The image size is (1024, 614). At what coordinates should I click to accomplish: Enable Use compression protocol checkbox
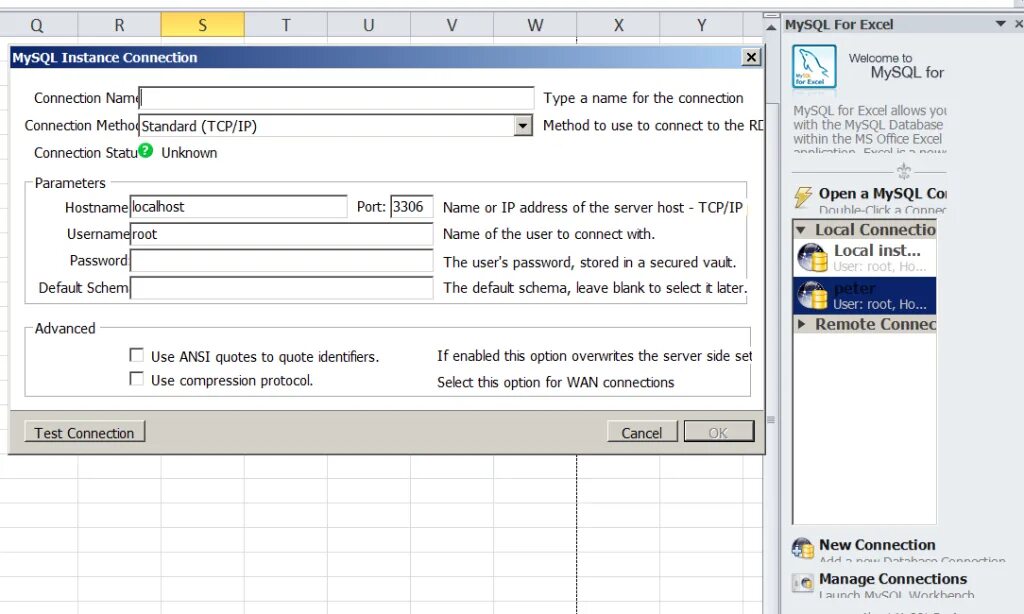coord(136,379)
